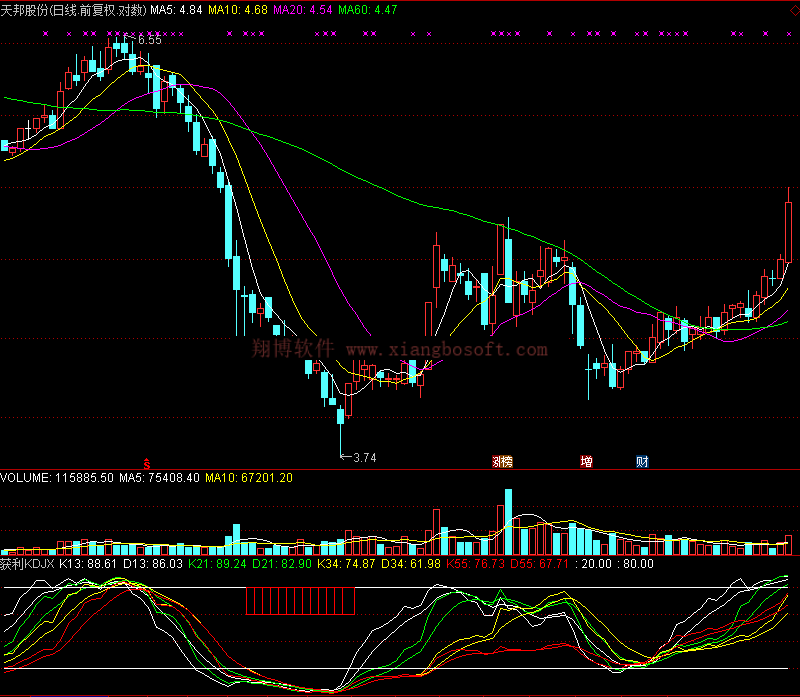Select the D13: 86.03 value

click(x=153, y=564)
